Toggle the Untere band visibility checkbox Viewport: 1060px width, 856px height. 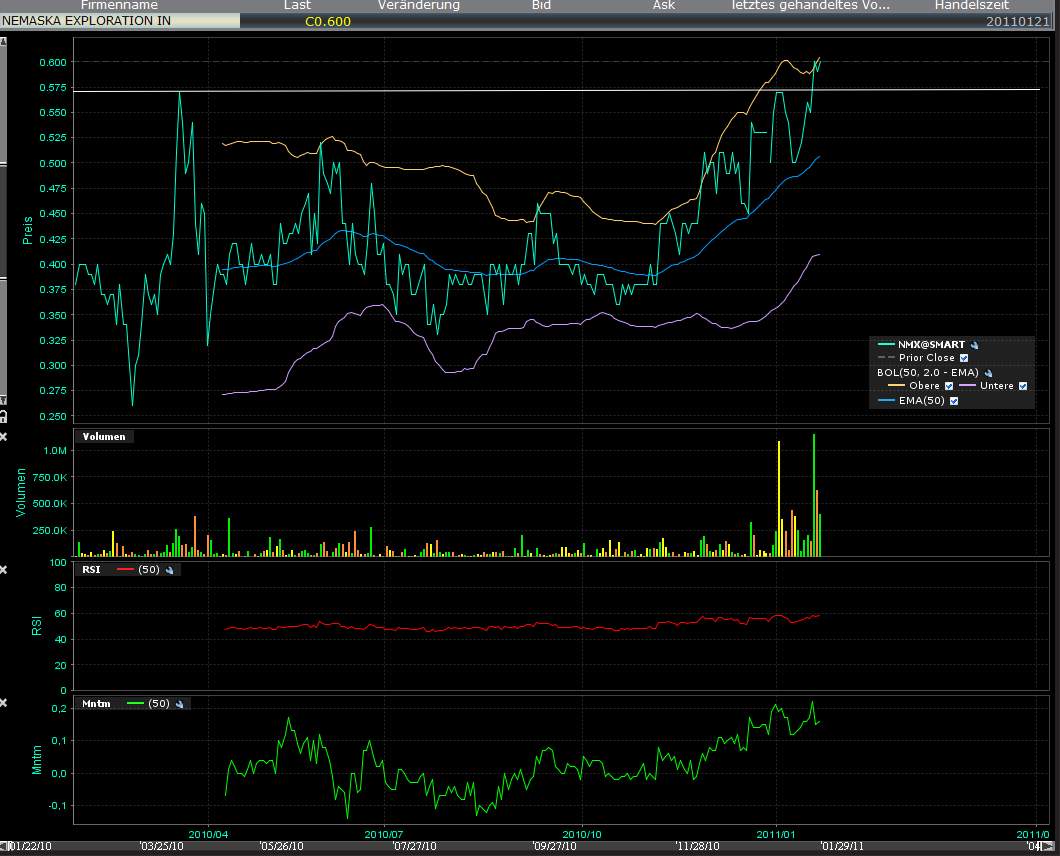(1023, 385)
